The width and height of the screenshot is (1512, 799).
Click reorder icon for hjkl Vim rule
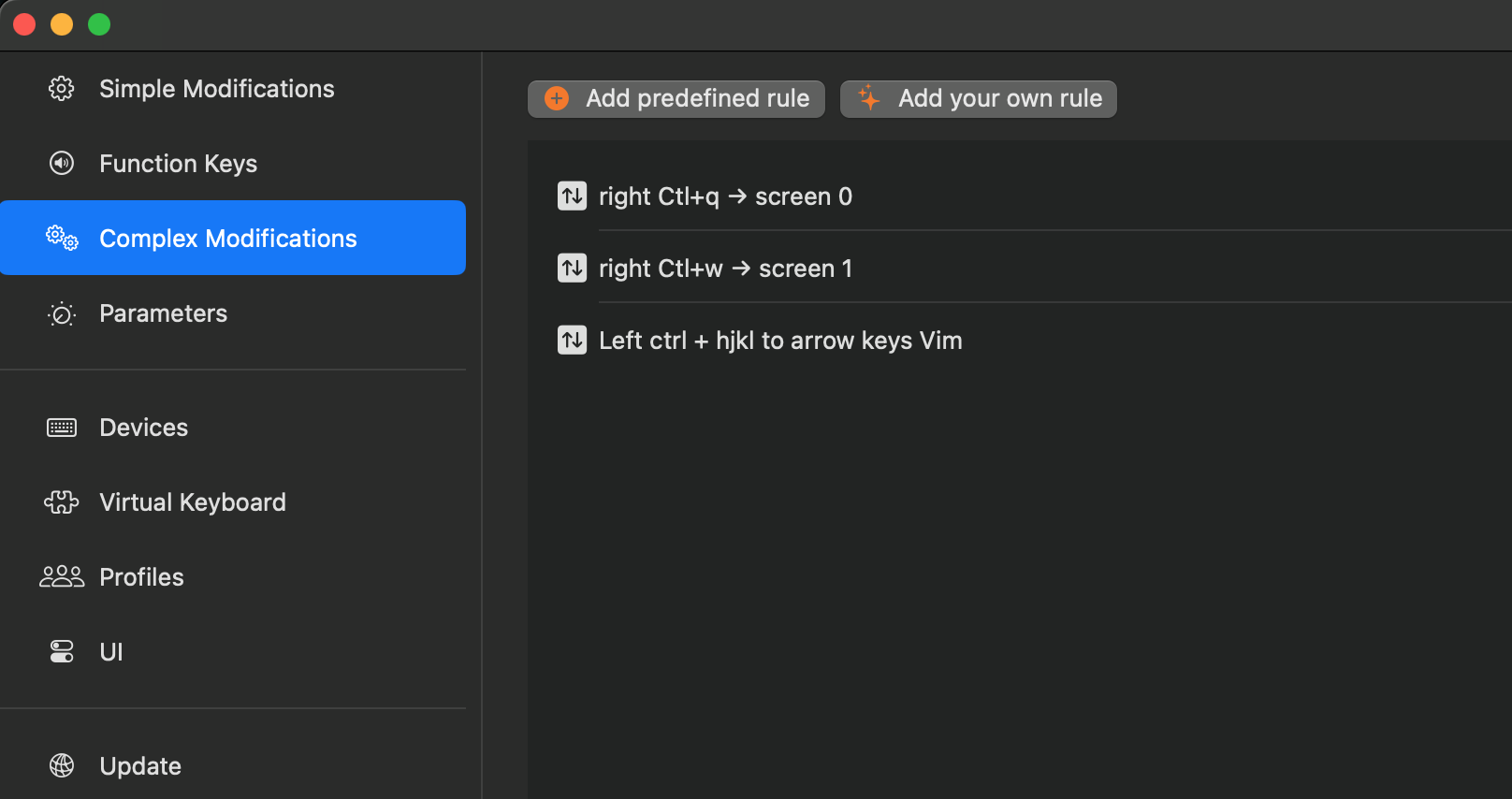tap(572, 341)
